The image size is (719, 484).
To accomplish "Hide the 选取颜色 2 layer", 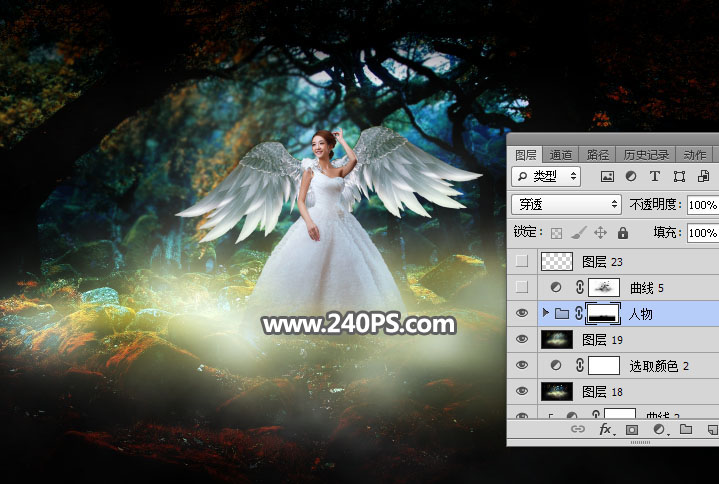I will 522,366.
